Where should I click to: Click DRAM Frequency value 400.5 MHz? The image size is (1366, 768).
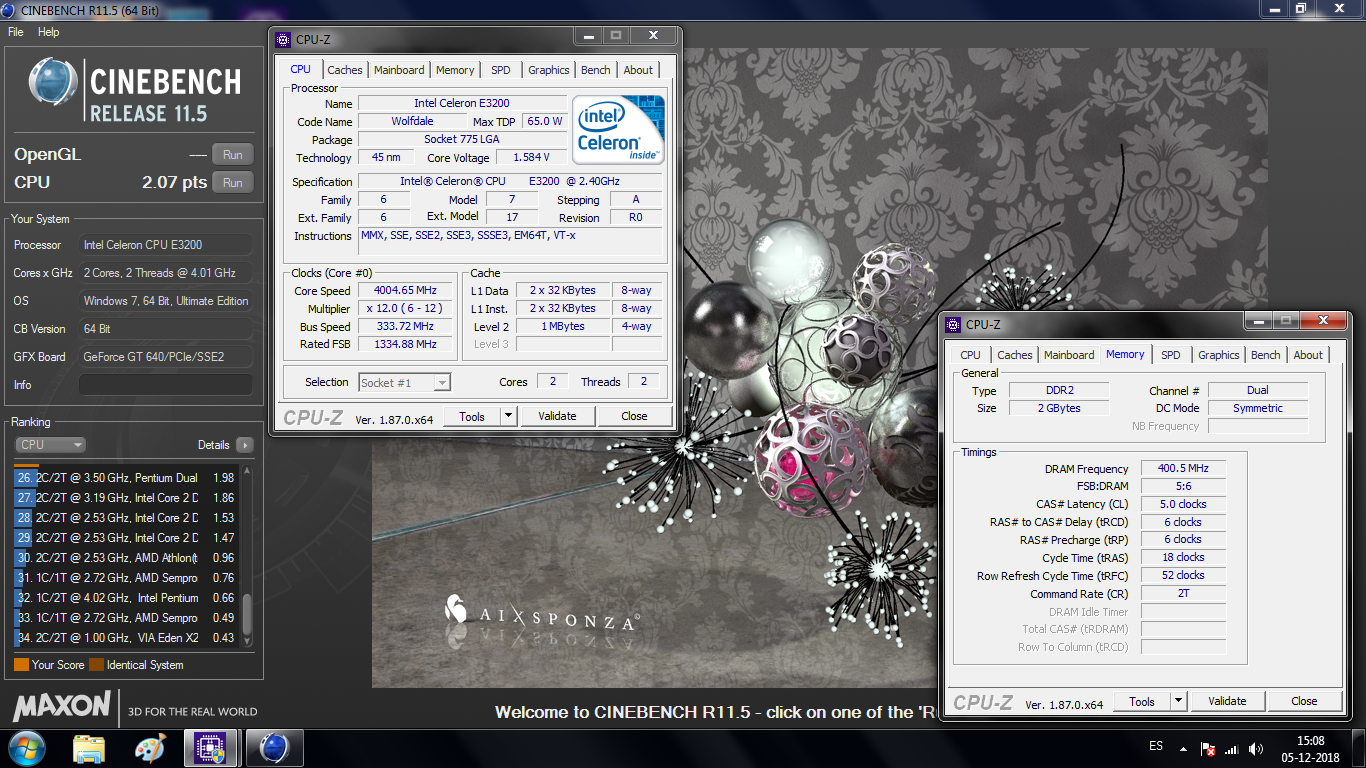[1183, 468]
